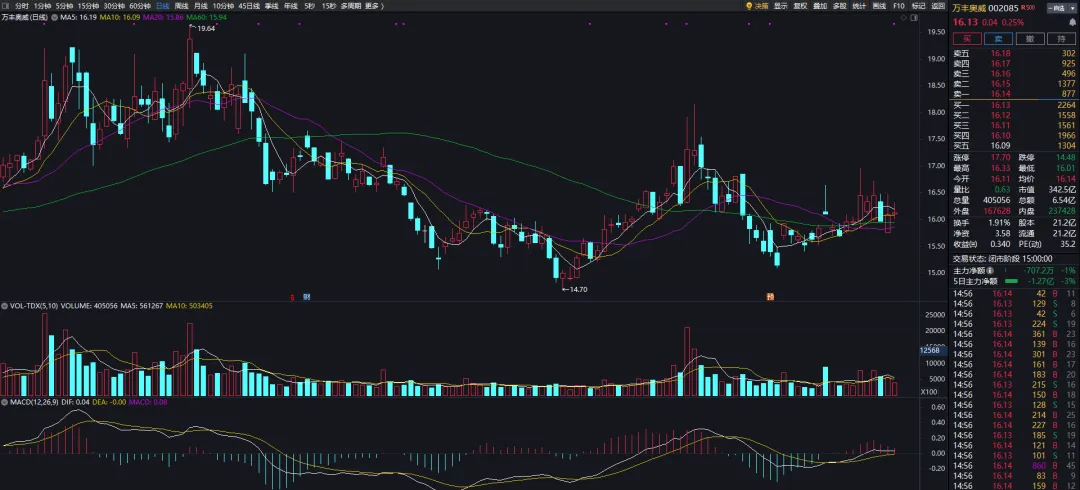The width and height of the screenshot is (1080, 490).
Task: Click the alert bell icon beside the price
Action: coord(1072,22)
